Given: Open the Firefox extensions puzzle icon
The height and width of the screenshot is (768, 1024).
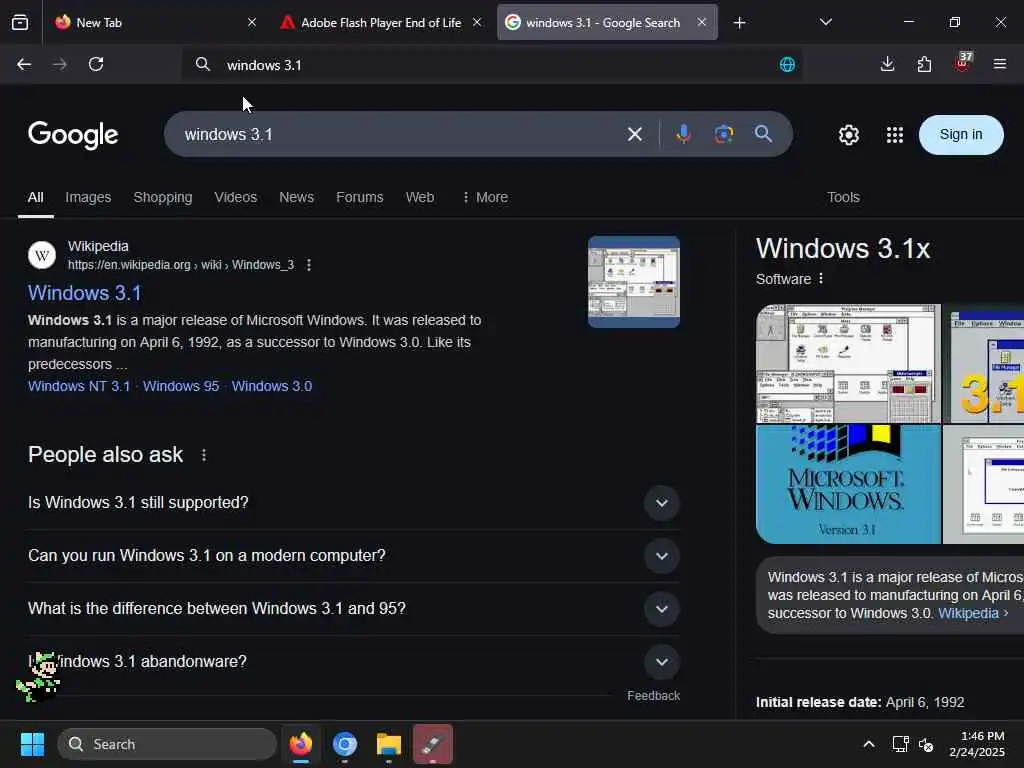Looking at the screenshot, I should click(x=924, y=64).
